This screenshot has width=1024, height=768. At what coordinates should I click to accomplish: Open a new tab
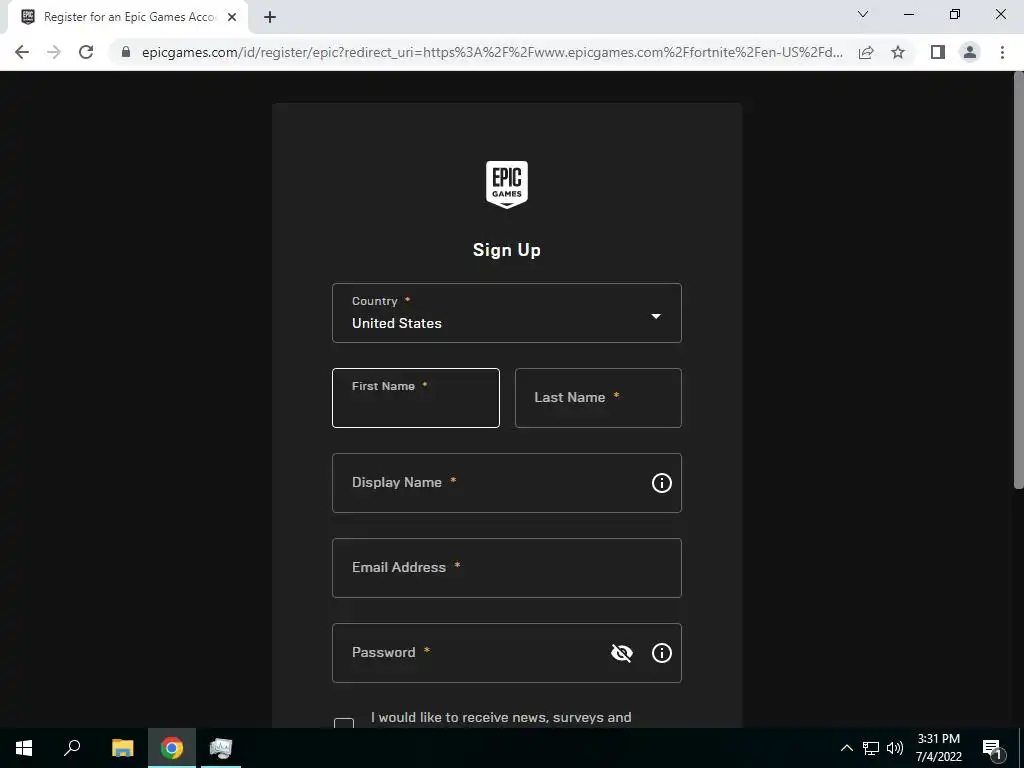tap(270, 17)
